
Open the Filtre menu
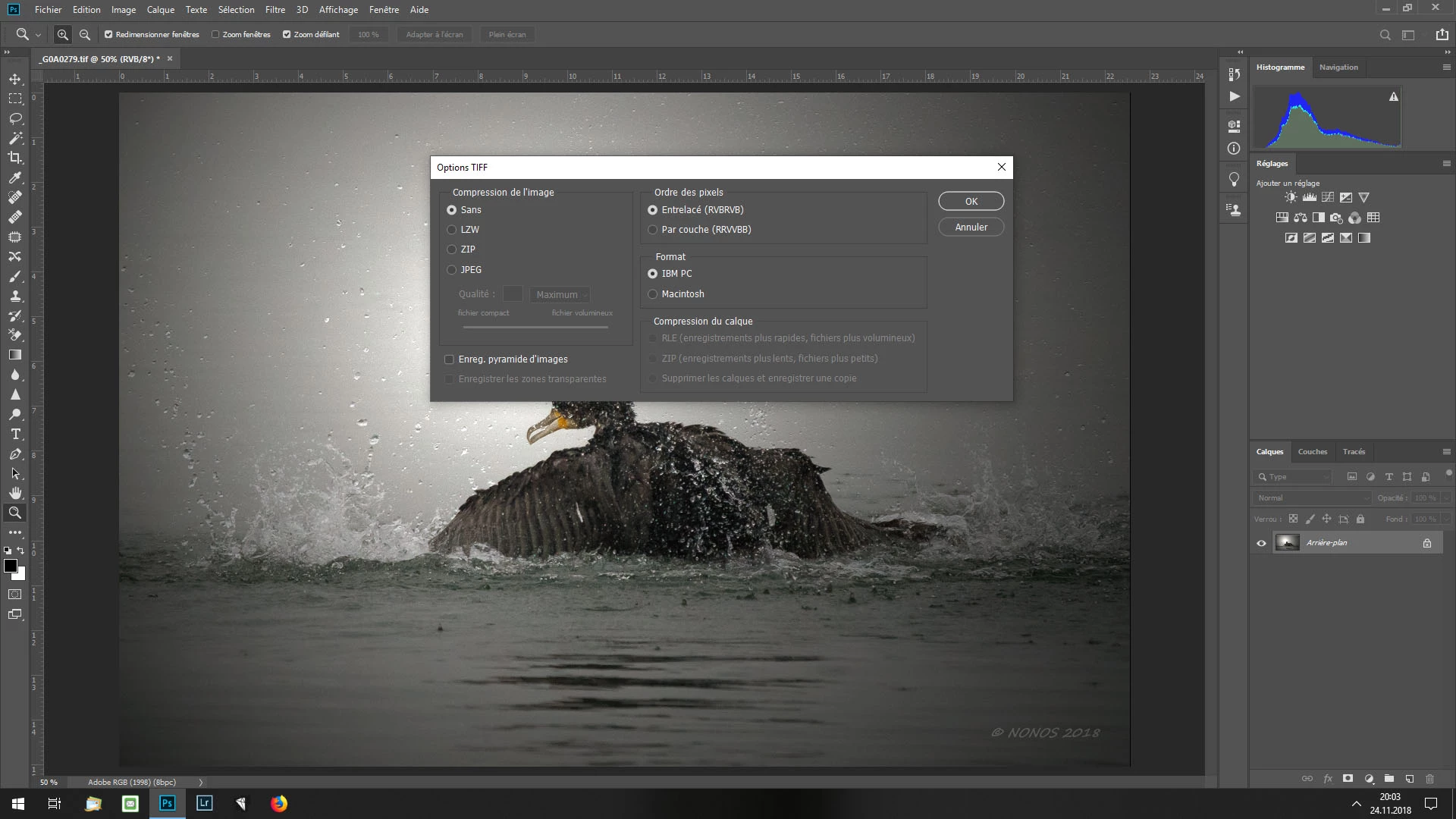coord(275,10)
